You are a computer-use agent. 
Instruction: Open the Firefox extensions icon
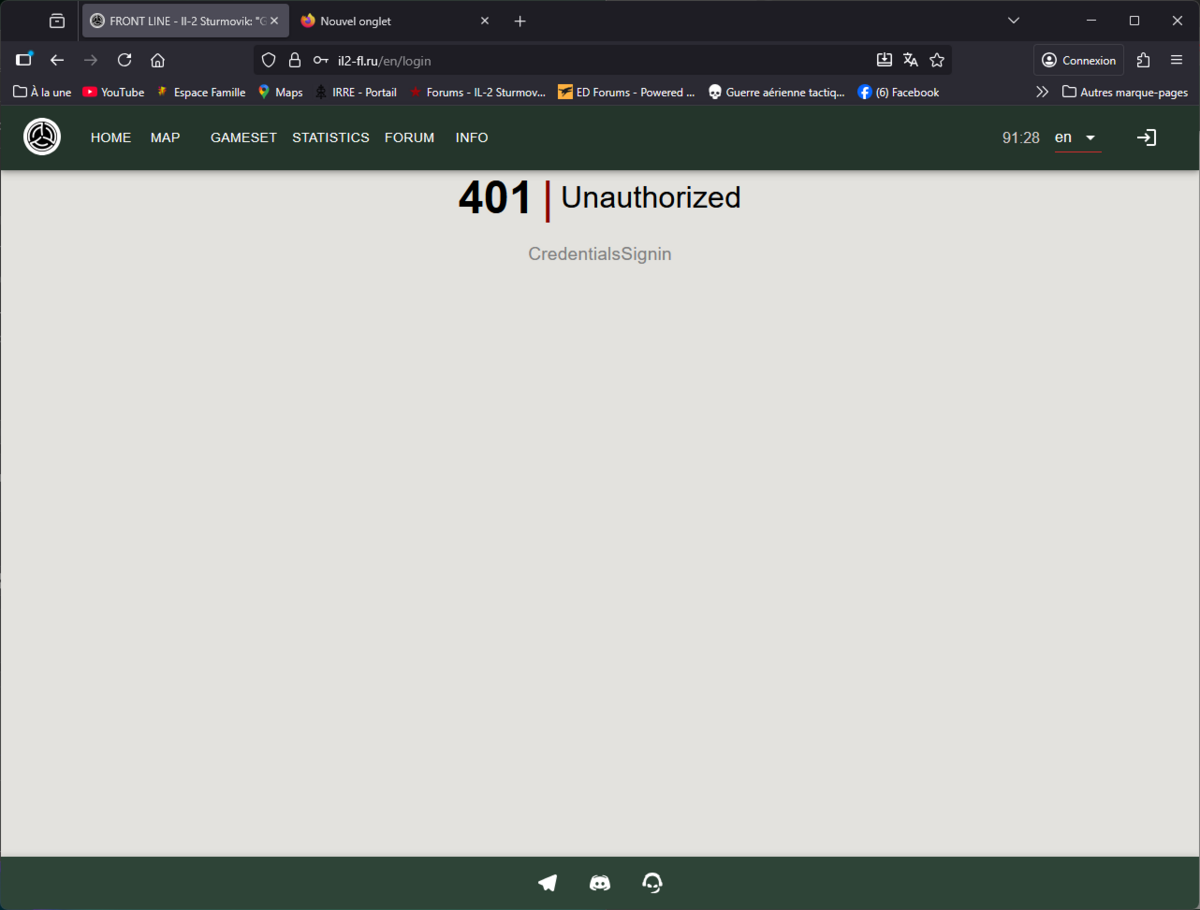tap(1143, 60)
